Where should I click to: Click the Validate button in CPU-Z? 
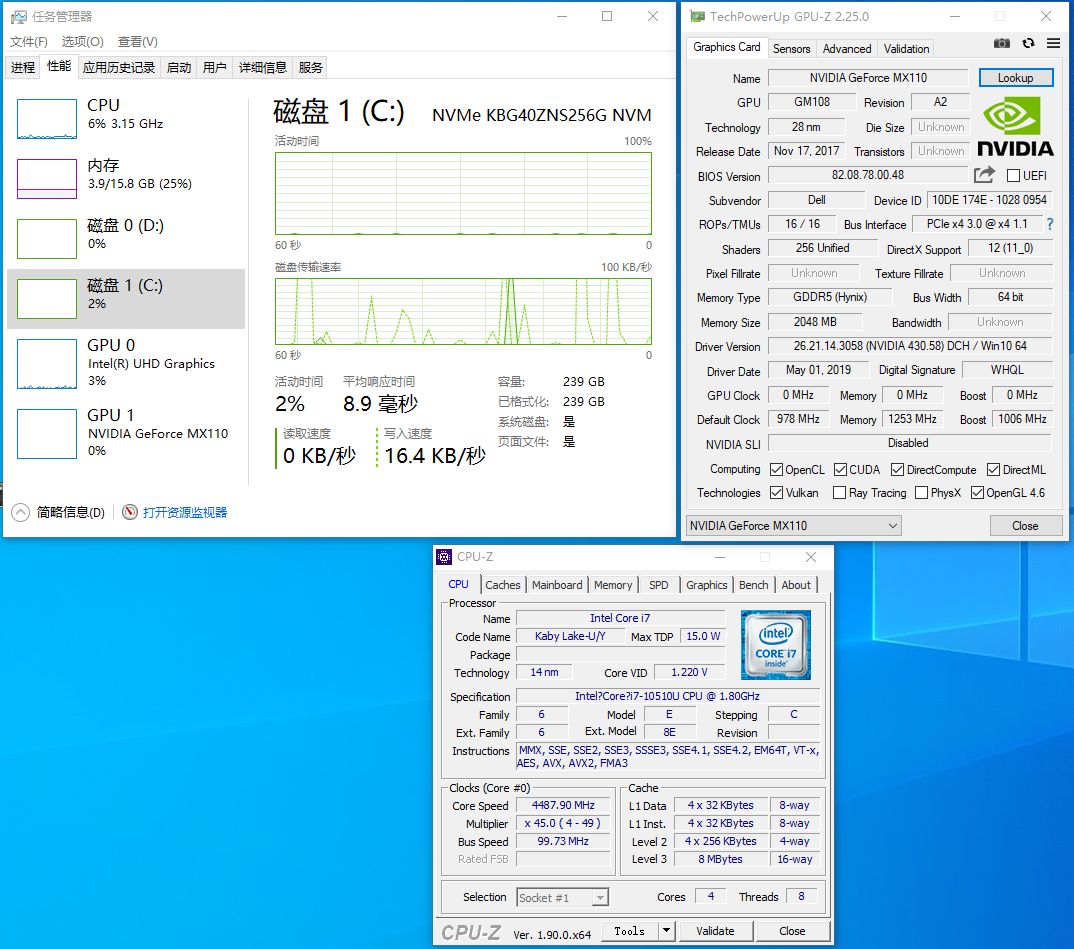(x=715, y=931)
